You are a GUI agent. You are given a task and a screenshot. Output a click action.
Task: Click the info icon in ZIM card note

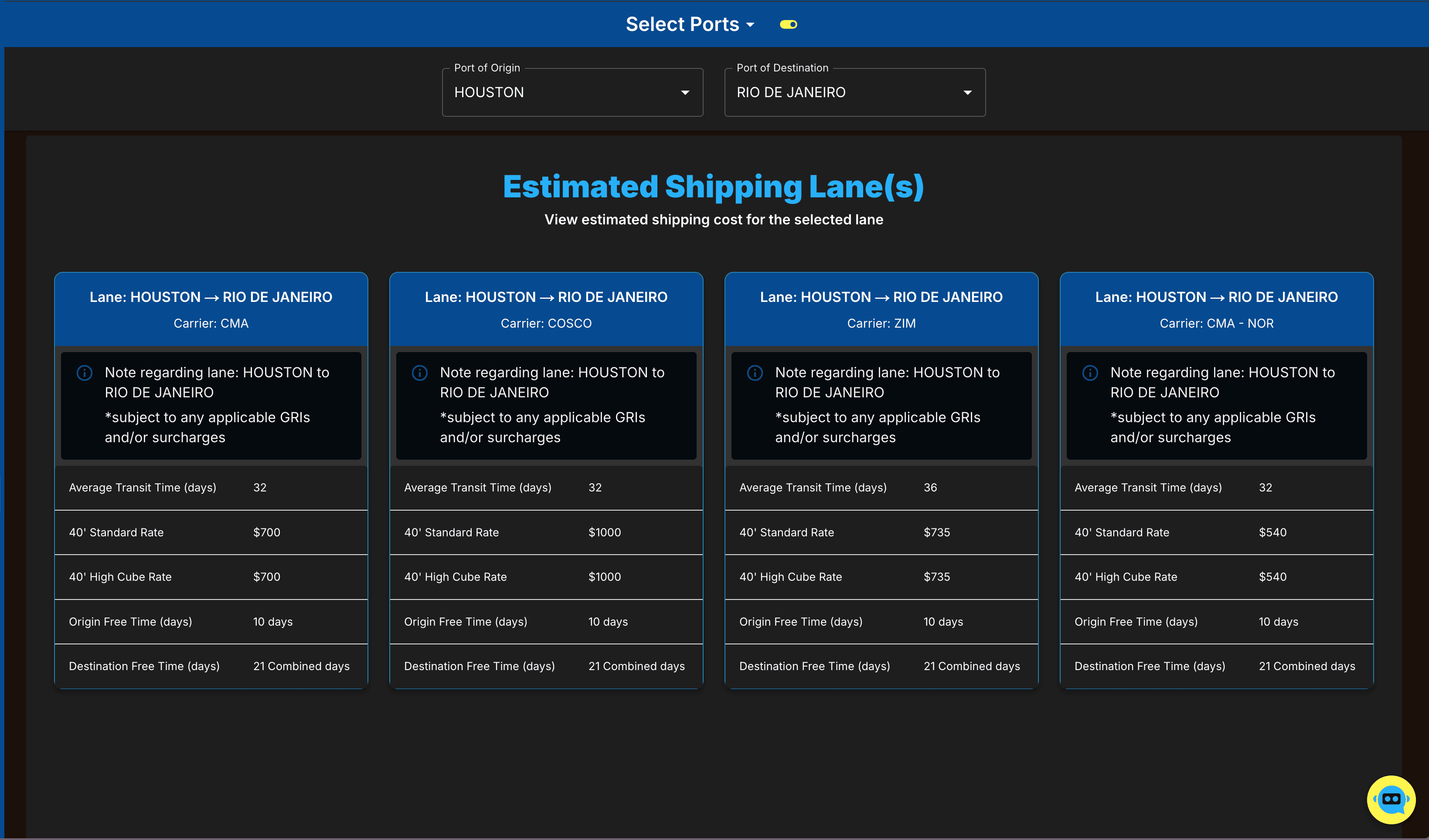pyautogui.click(x=755, y=373)
